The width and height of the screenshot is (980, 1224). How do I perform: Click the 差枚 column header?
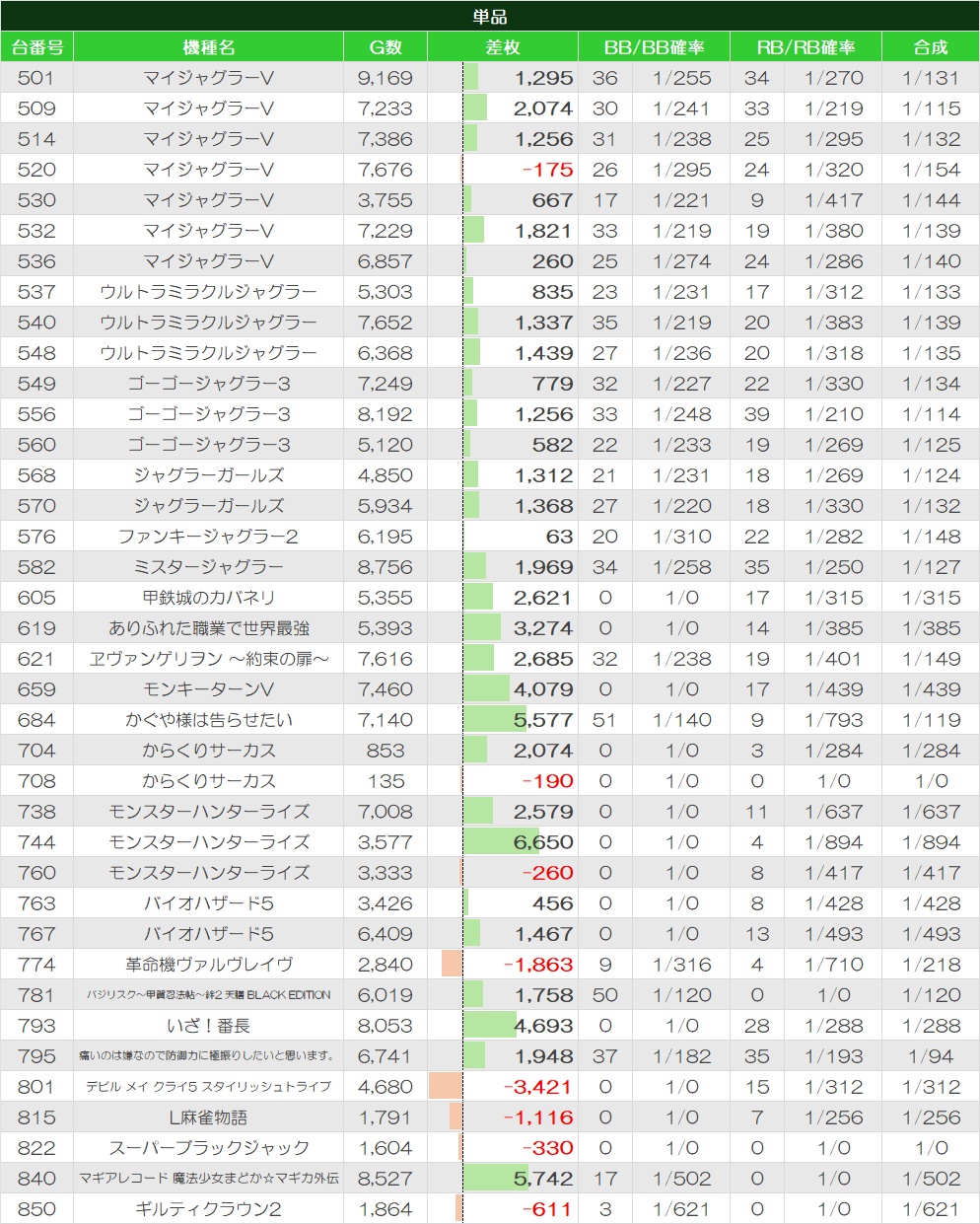tap(503, 47)
